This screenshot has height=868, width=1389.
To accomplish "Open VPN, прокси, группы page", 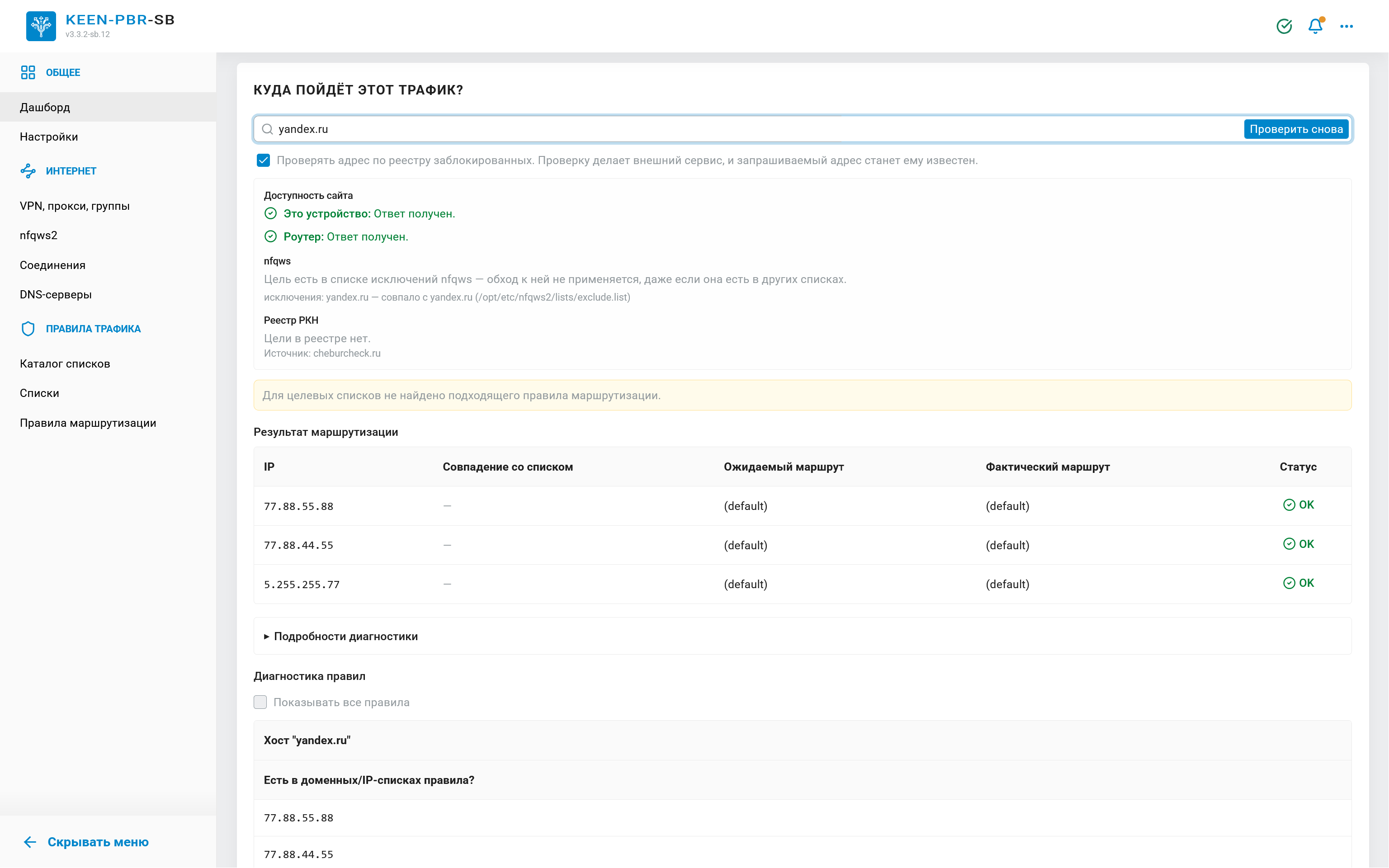I will [108, 206].
